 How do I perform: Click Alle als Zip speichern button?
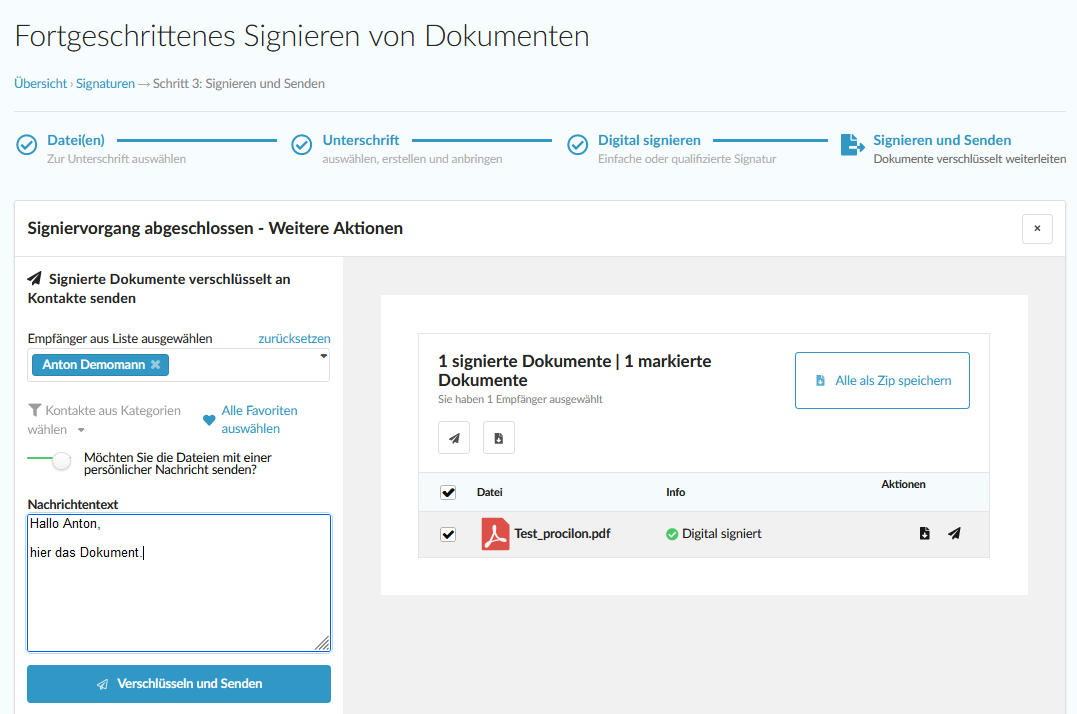tap(882, 380)
